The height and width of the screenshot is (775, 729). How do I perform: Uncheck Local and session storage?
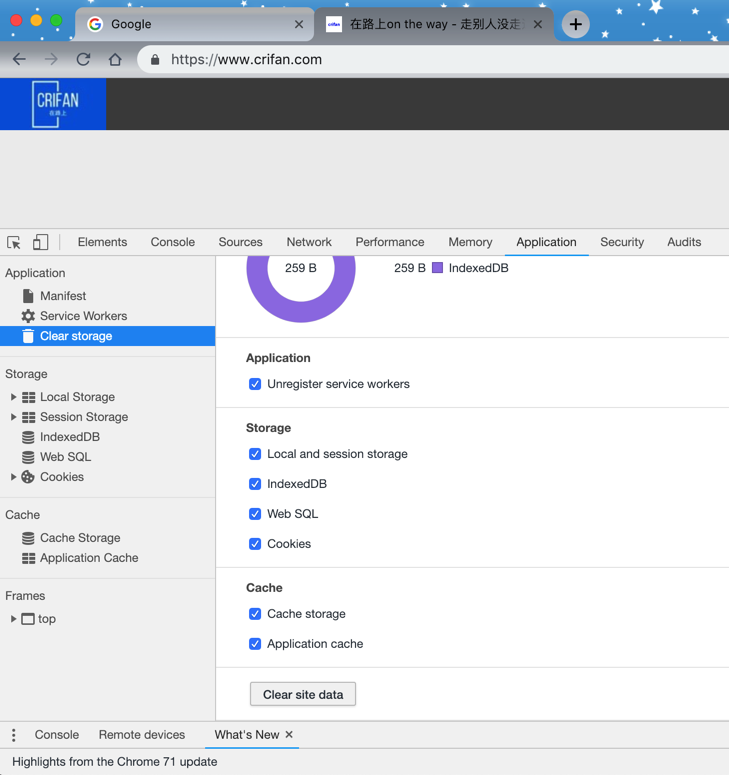[x=255, y=454]
